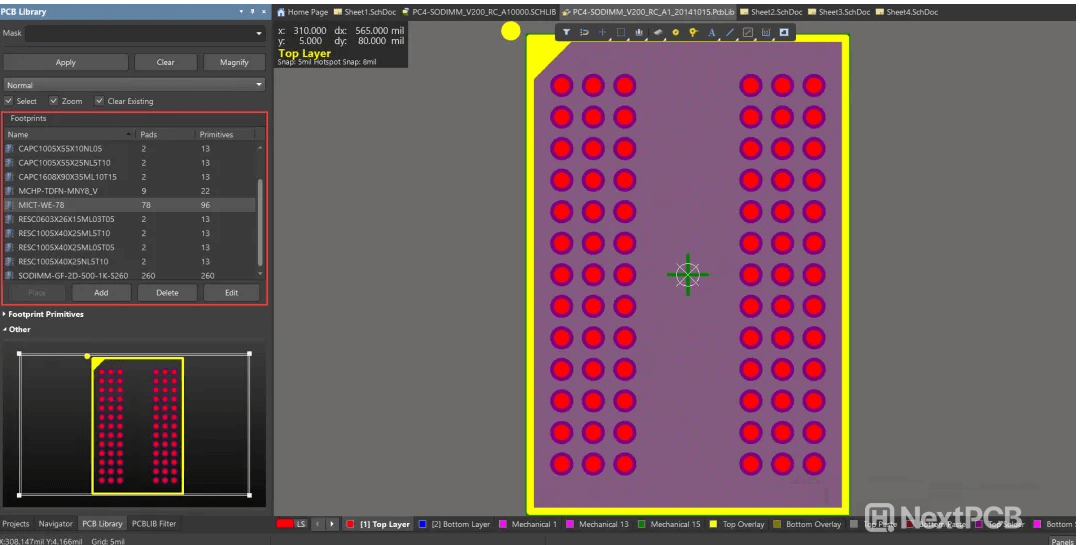Select the SODIMM-GF-2D-500-1K-S260 footprint row
Image resolution: width=1080 pixels, height=545 pixels.
pyautogui.click(x=73, y=275)
